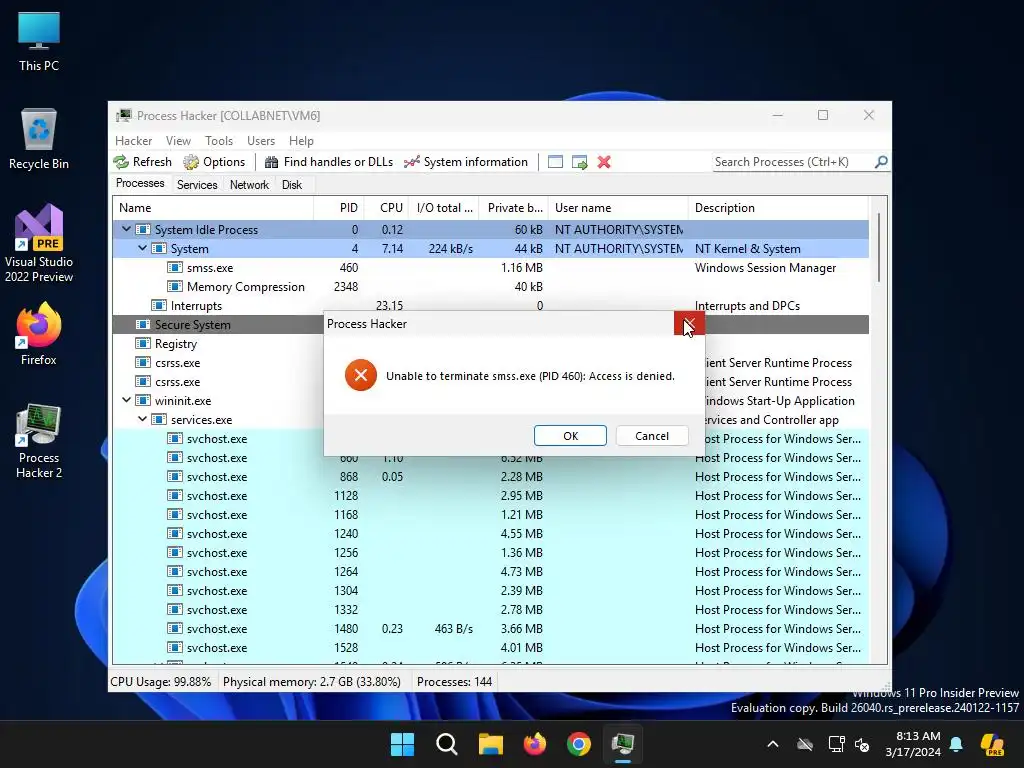
Task: Click Cancel in the error dialog
Action: 652,436
